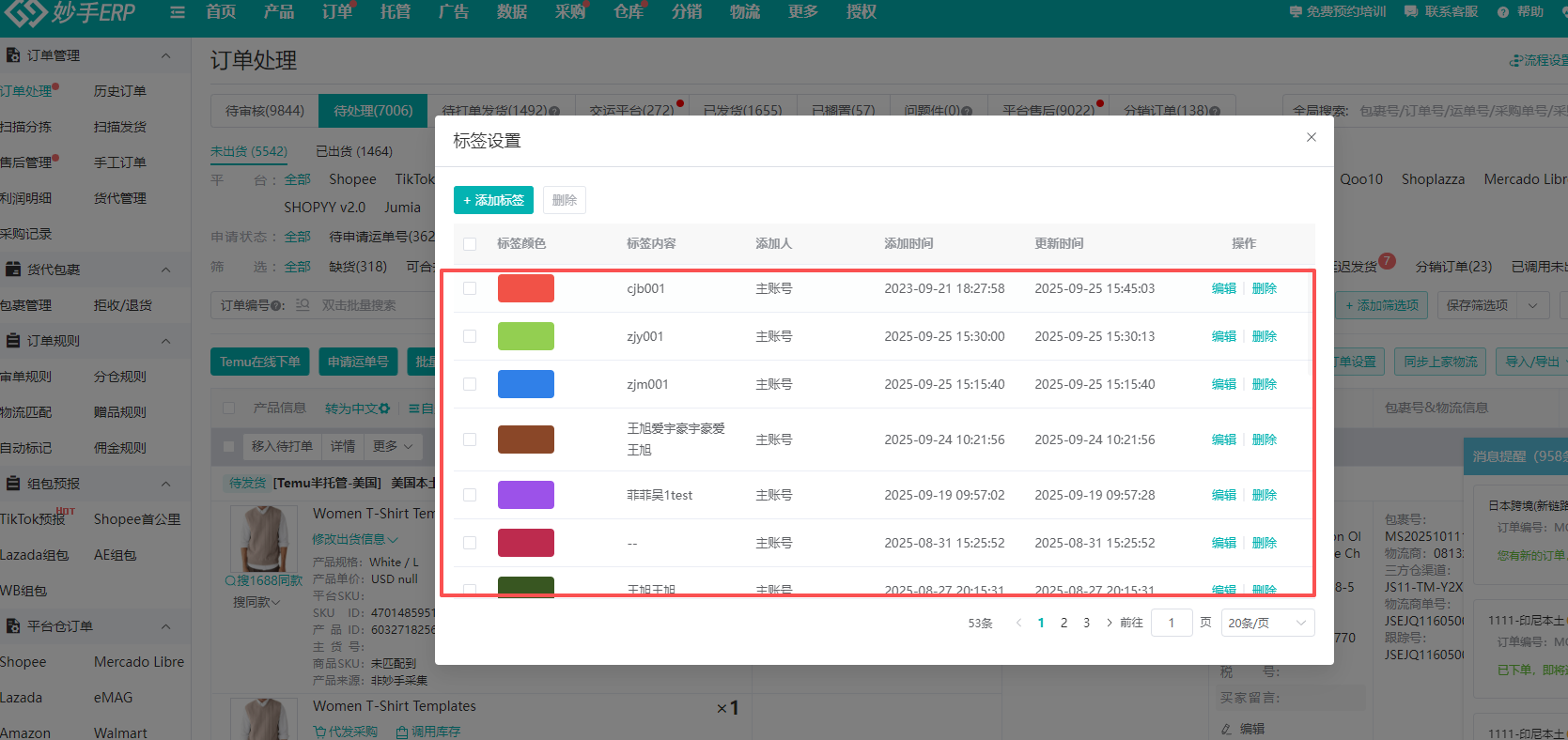Close the 标签设置 dialog with X

pos(1311,137)
